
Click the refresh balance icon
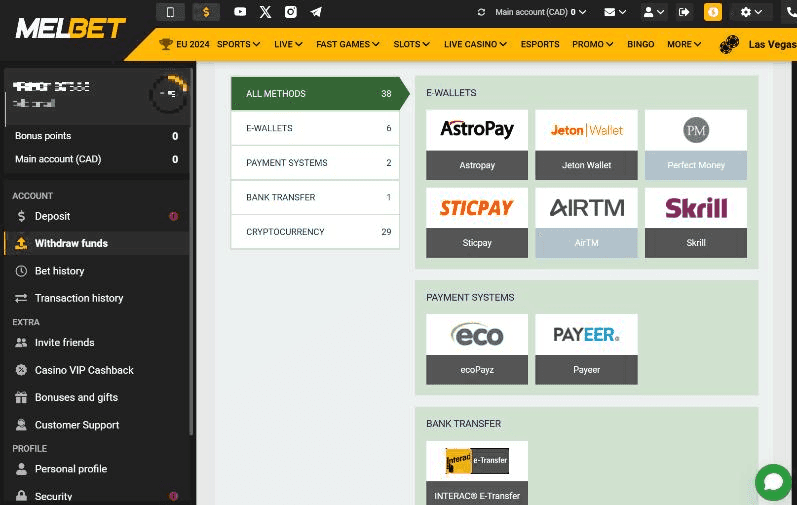tap(482, 12)
